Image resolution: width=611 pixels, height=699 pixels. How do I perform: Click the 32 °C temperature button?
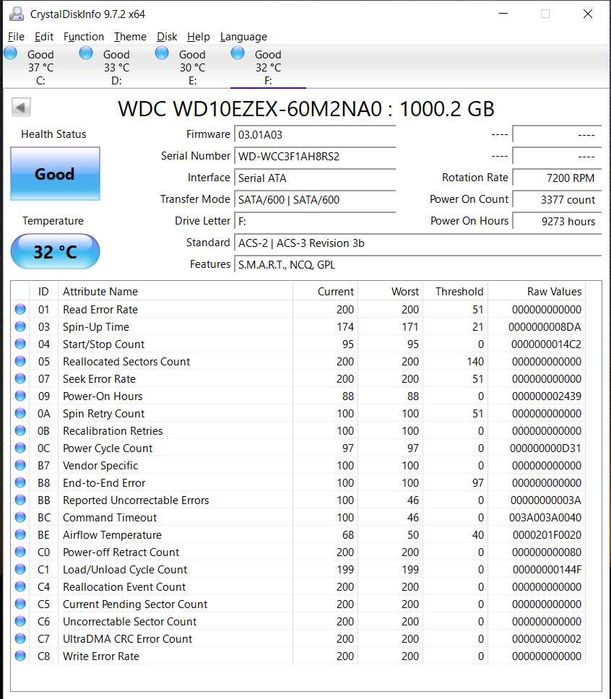[x=55, y=251]
